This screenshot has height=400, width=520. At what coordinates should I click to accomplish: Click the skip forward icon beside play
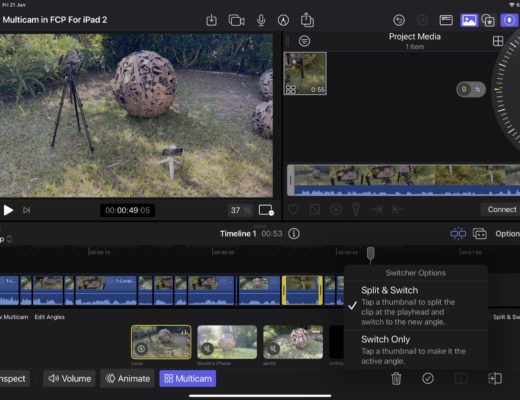[27, 210]
